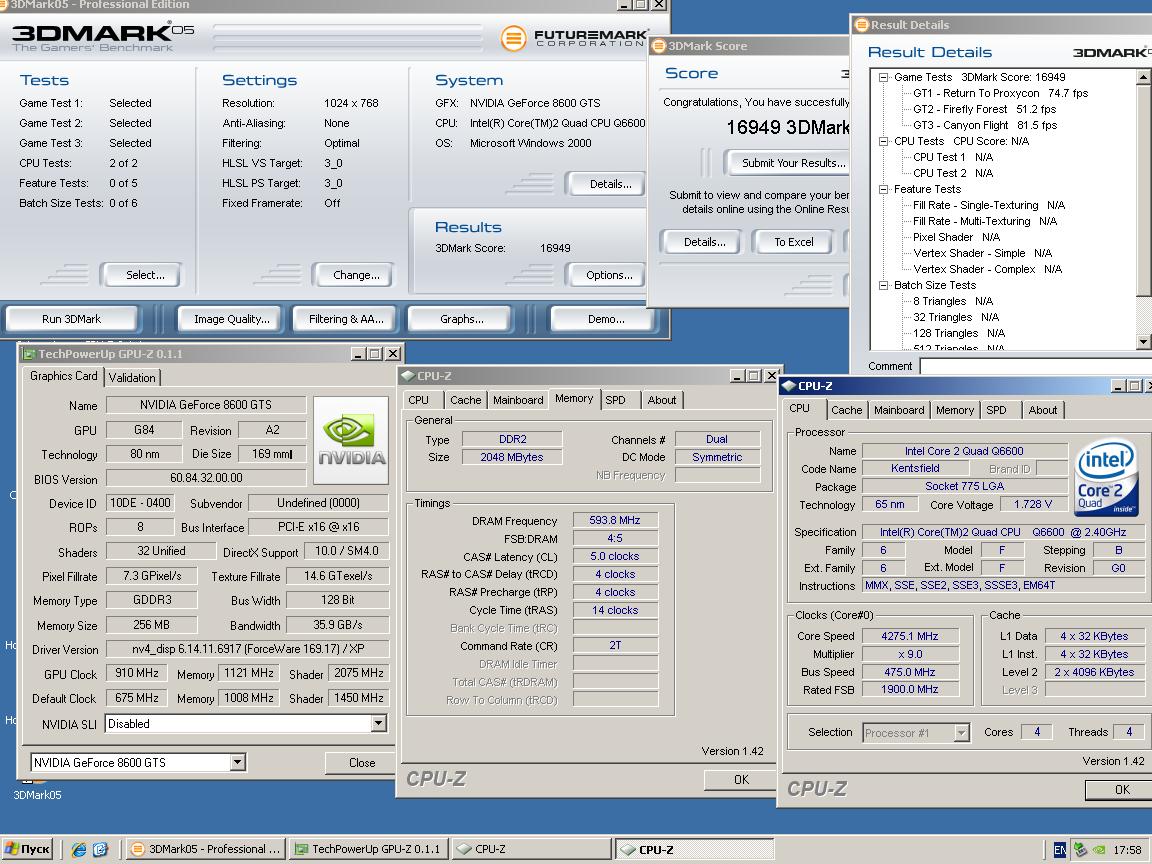Collapse the Game Tests tree node
The height and width of the screenshot is (864, 1152).
(884, 77)
